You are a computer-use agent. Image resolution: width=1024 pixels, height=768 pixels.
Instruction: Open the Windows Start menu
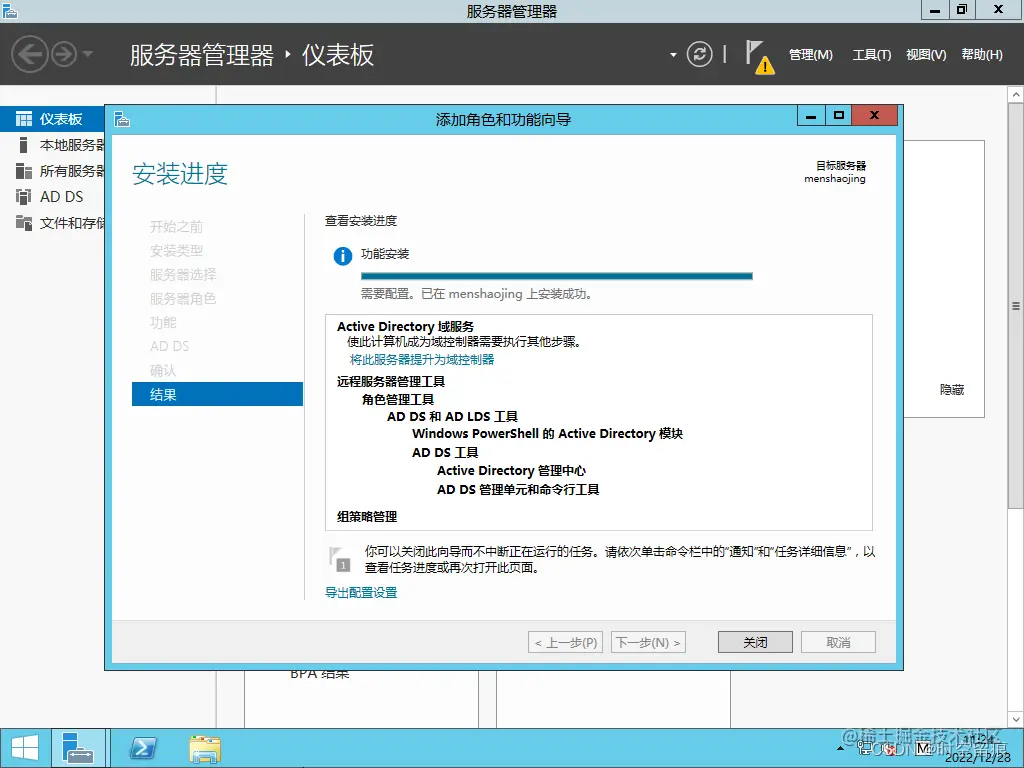pyautogui.click(x=23, y=747)
